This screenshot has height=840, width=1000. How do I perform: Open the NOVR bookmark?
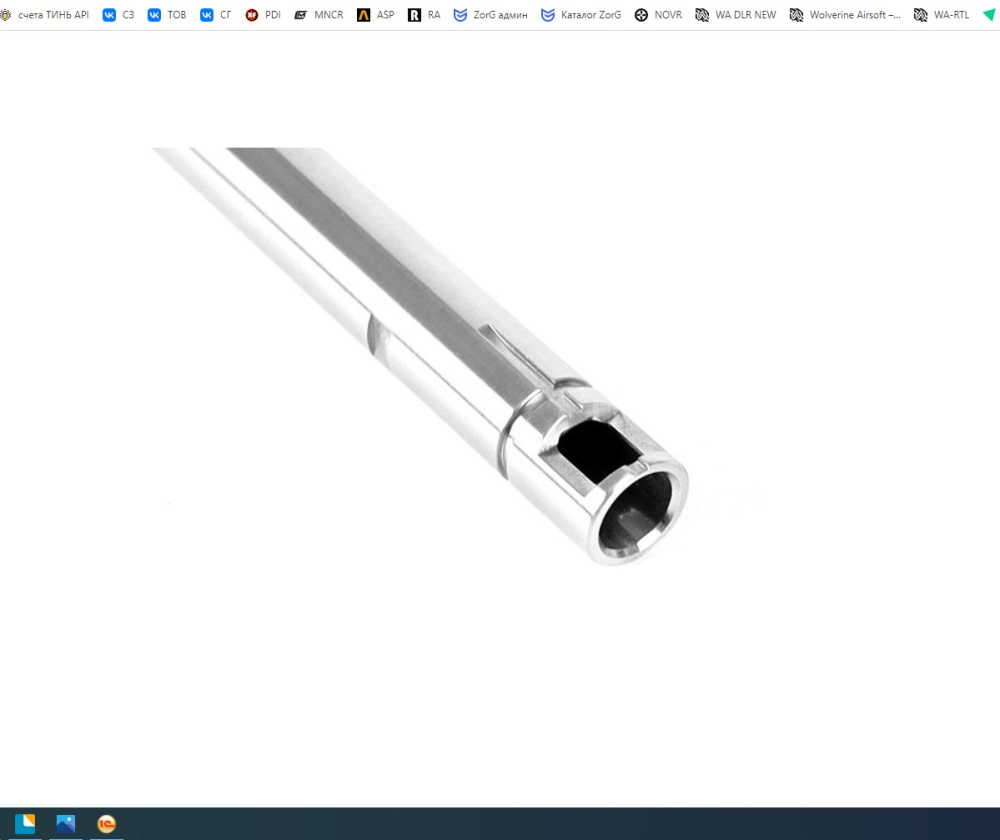pos(658,15)
